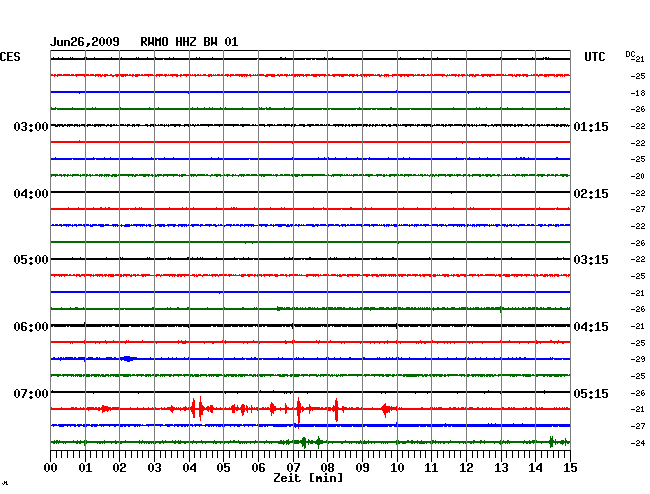Click the CES timezone header
Screen dimensions: 650x494
(x=10, y=57)
